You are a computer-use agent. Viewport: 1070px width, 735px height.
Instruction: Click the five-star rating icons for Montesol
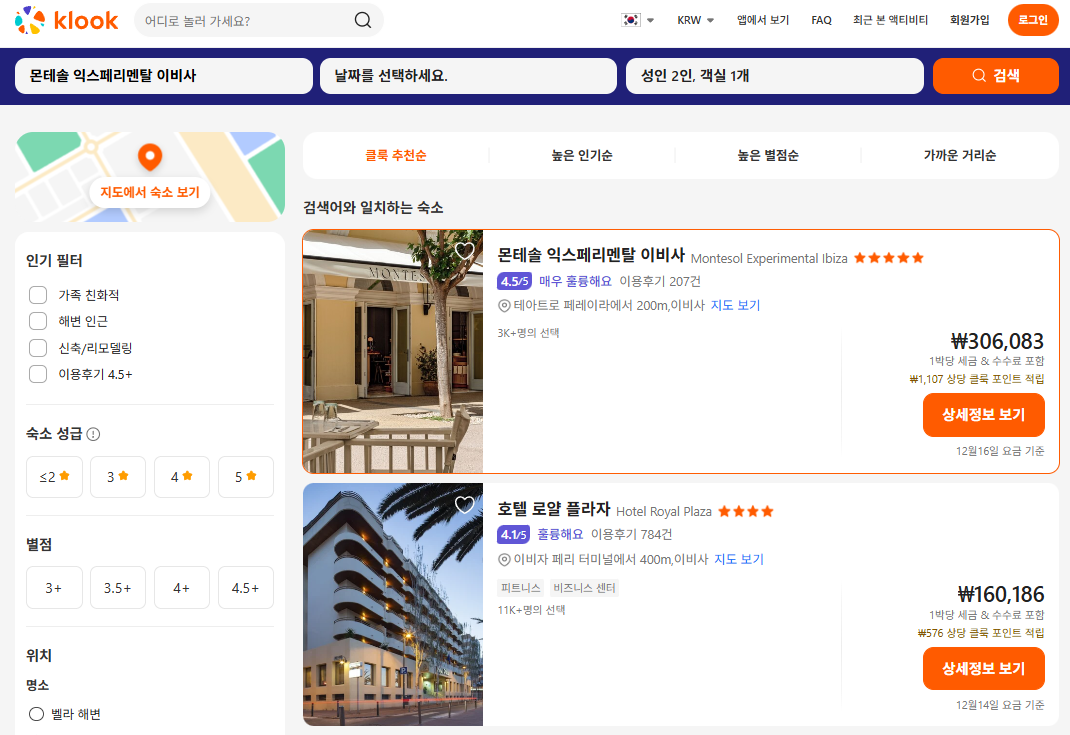pos(888,257)
